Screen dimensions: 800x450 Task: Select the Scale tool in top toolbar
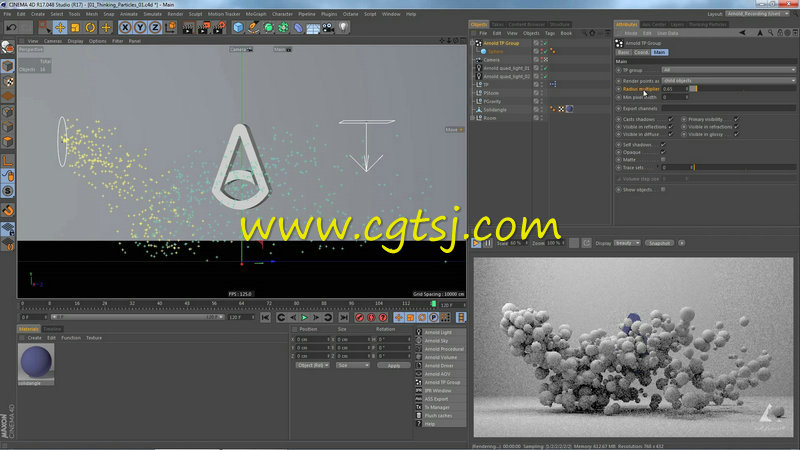point(76,27)
